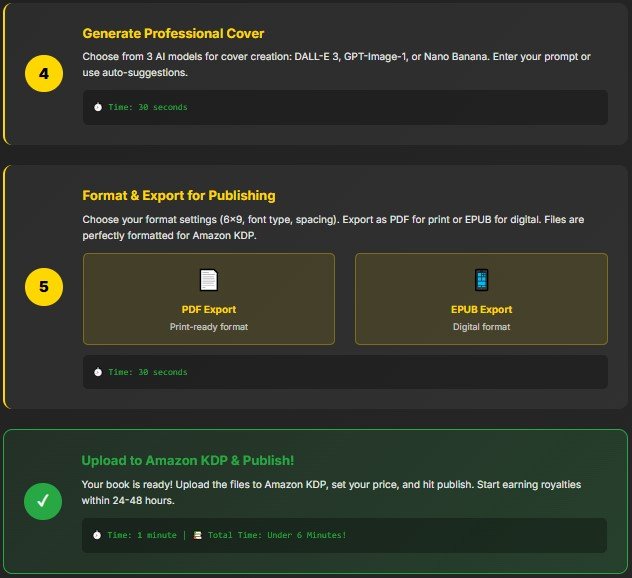Click stopwatch icon beside 'Time: 1 minute'
Image resolution: width=632 pixels, height=578 pixels.
click(97, 535)
